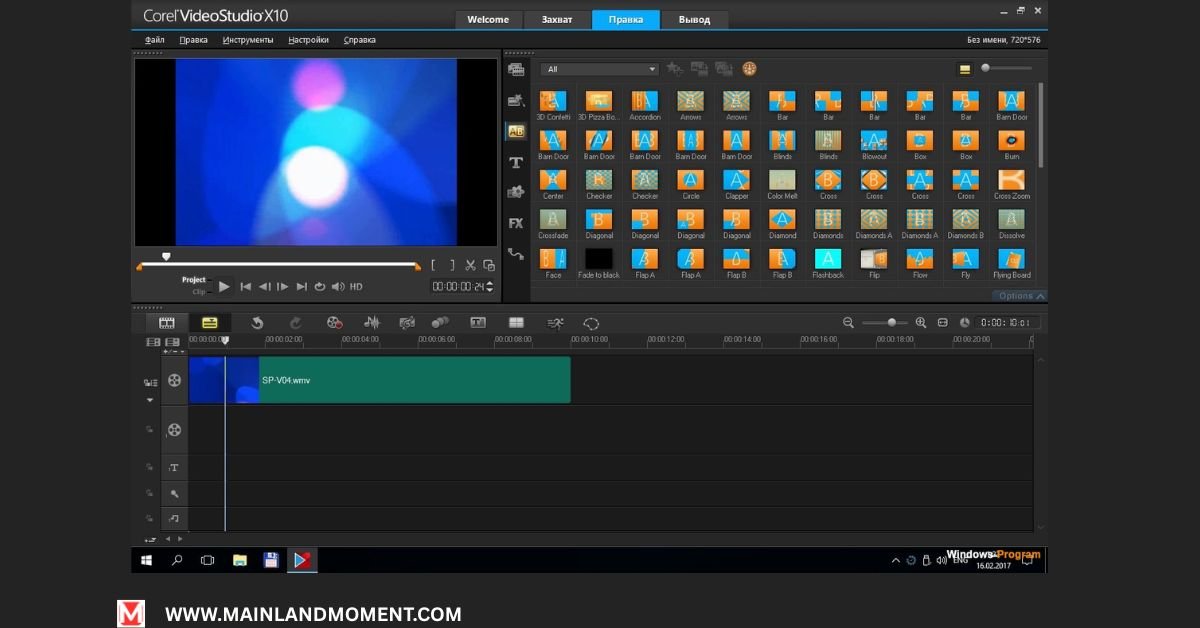Play the project preview
Viewport: 1200px width, 628px height.
pos(224,286)
